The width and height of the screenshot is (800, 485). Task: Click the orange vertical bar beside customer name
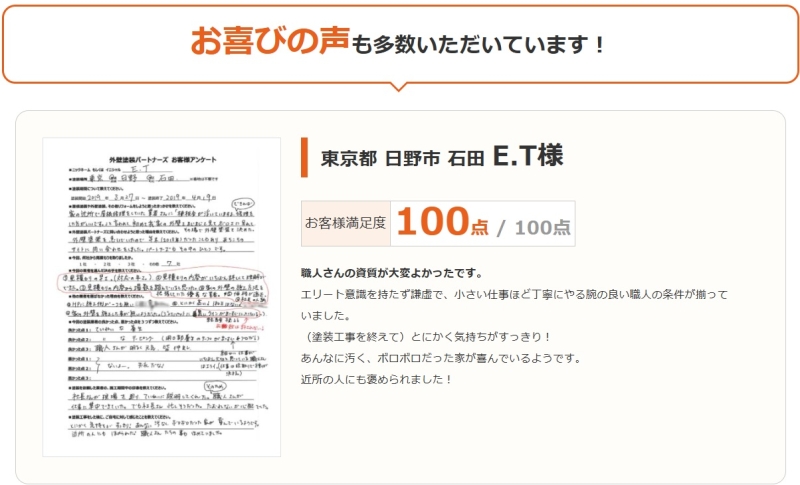tap(304, 157)
